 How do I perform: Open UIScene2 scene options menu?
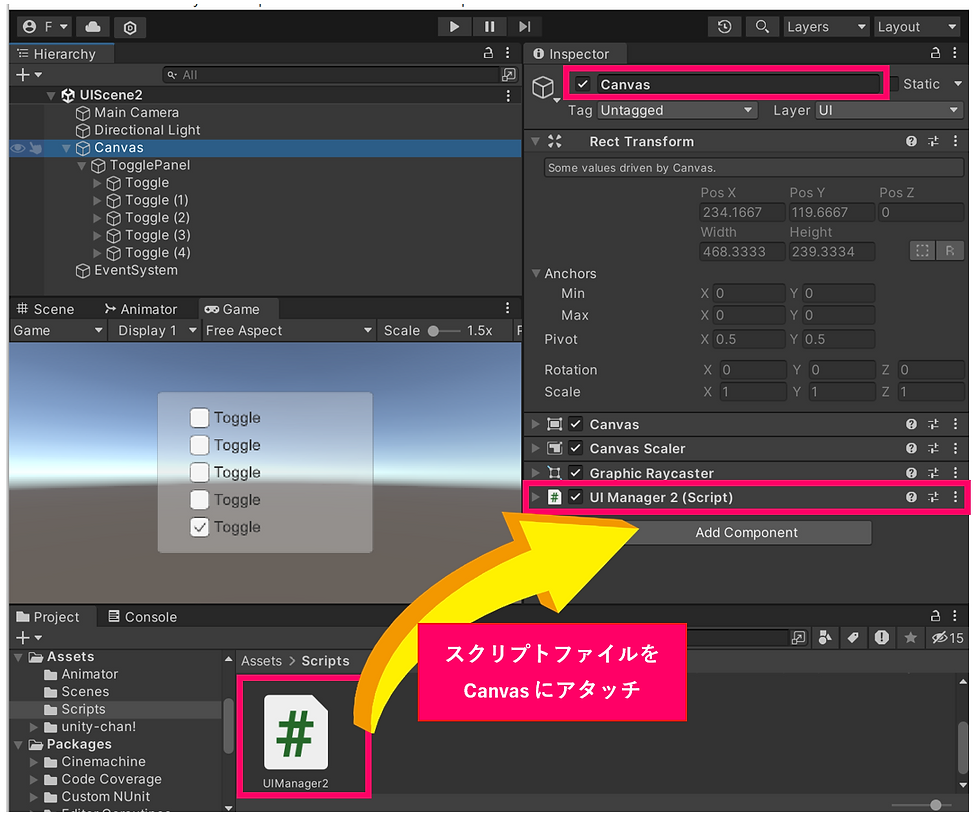click(508, 95)
